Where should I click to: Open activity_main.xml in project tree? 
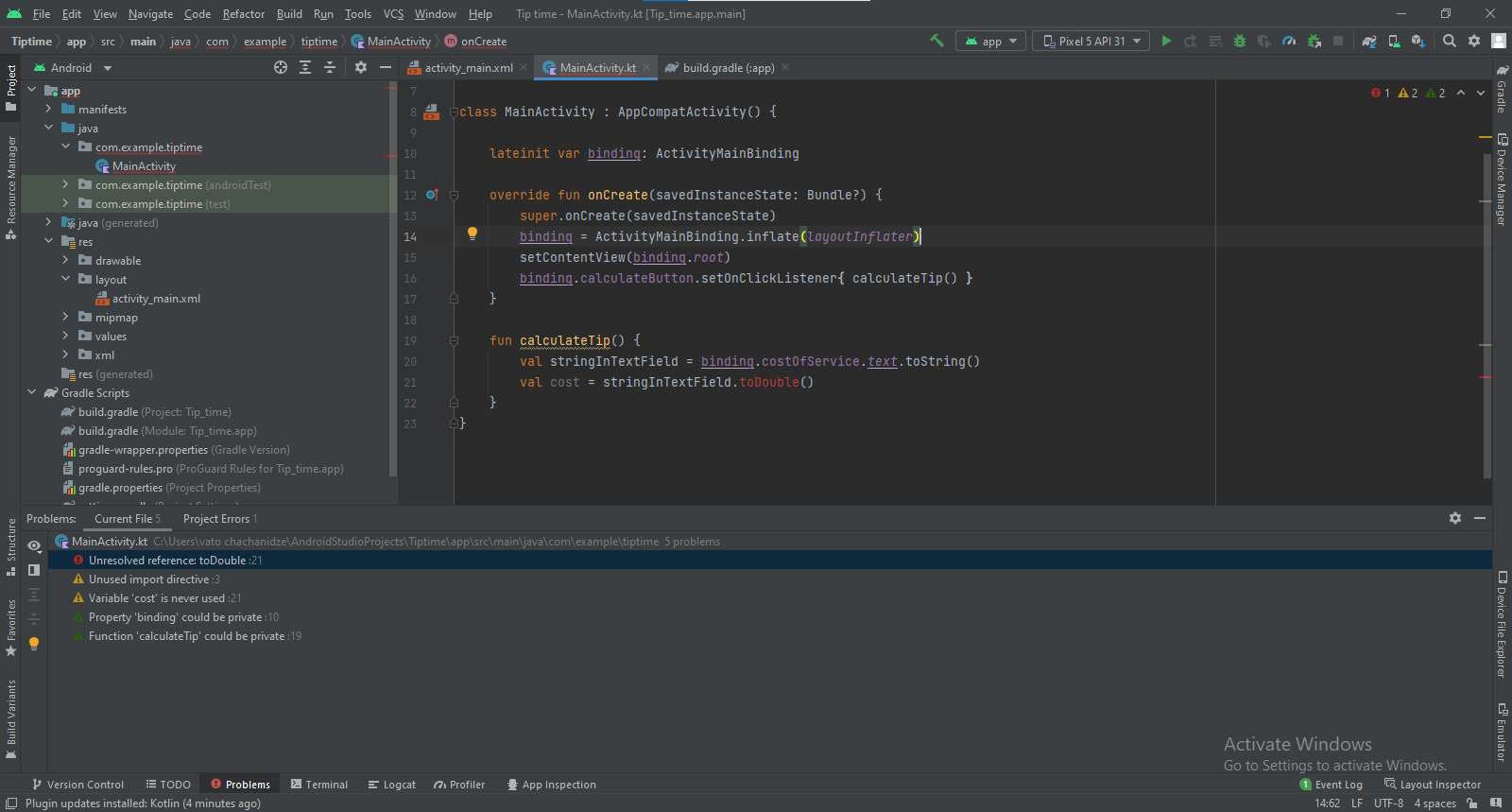point(156,298)
